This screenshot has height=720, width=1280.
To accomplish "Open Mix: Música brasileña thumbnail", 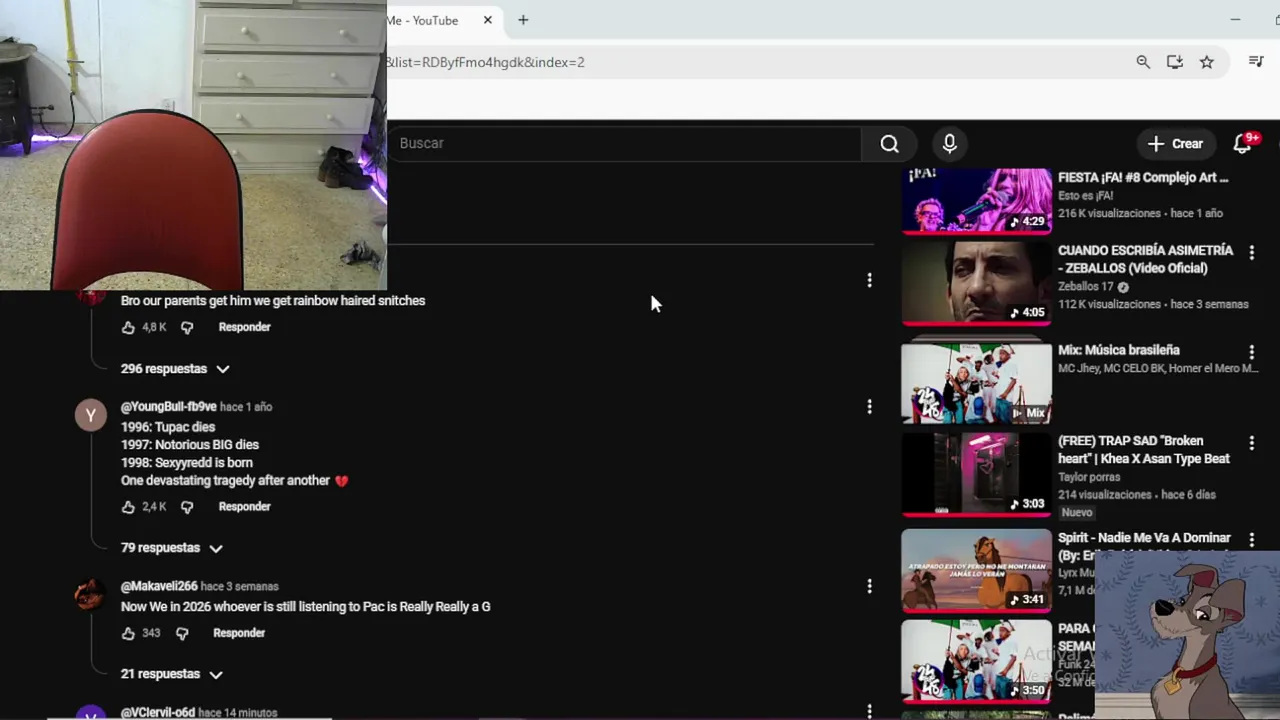I will pos(977,383).
